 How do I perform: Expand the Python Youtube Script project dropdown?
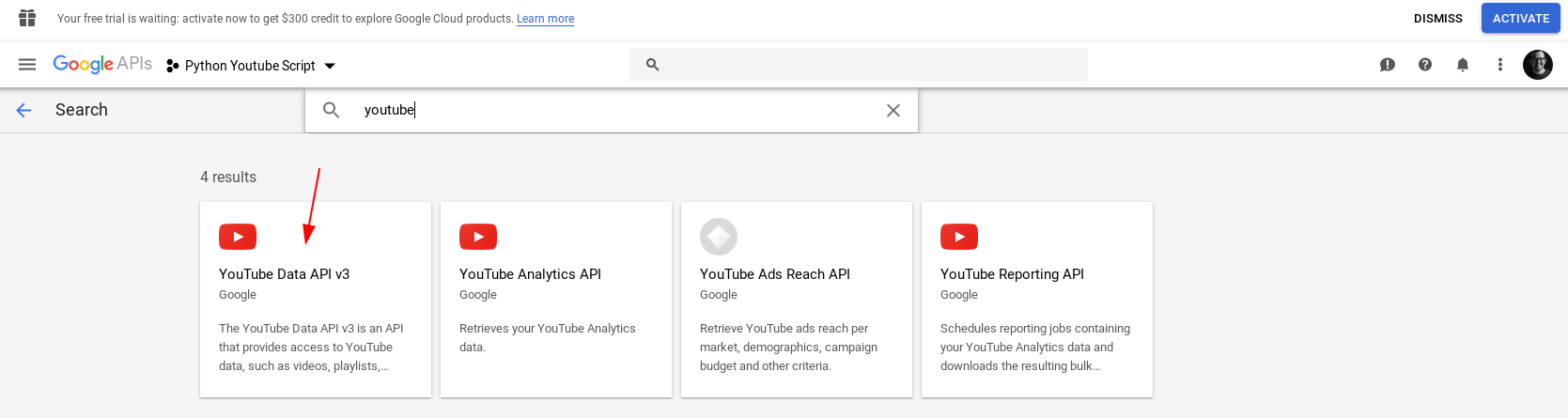coord(330,66)
